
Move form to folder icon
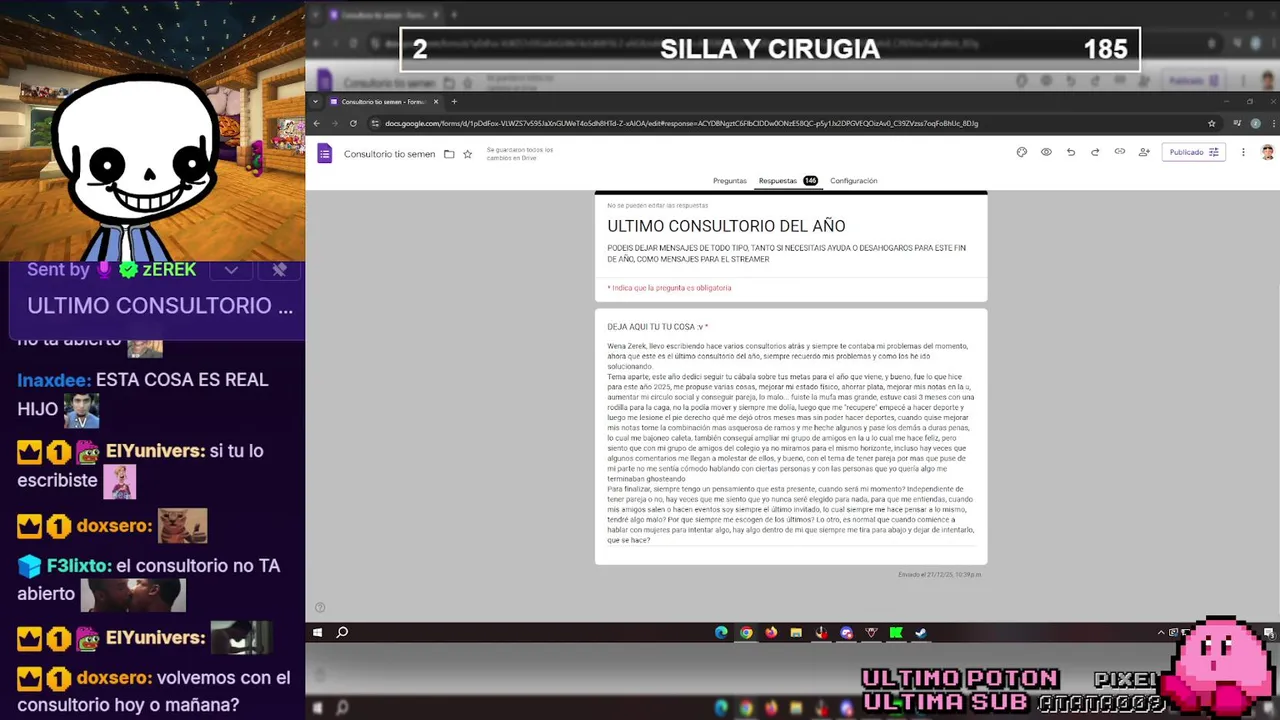449,154
